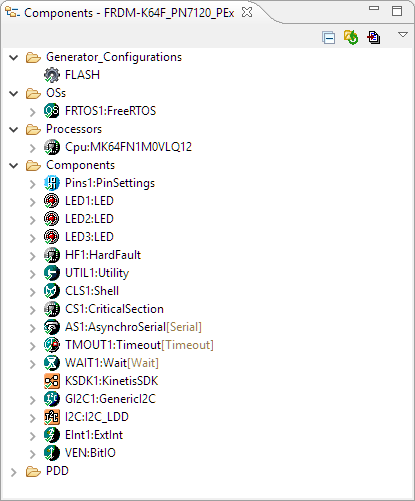The image size is (415, 501).
Task: Close the Components view tab
Action: coord(247,12)
